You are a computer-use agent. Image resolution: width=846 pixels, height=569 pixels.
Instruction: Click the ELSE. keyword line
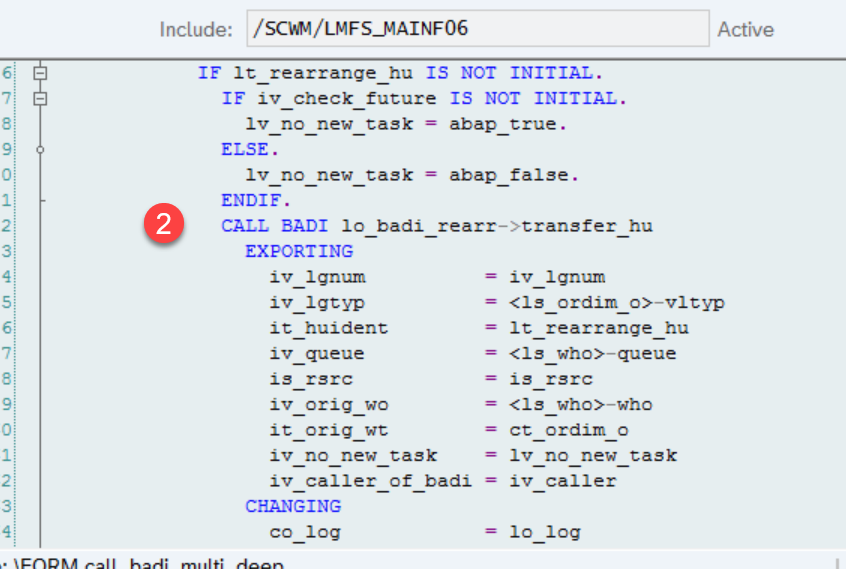pyautogui.click(x=250, y=149)
